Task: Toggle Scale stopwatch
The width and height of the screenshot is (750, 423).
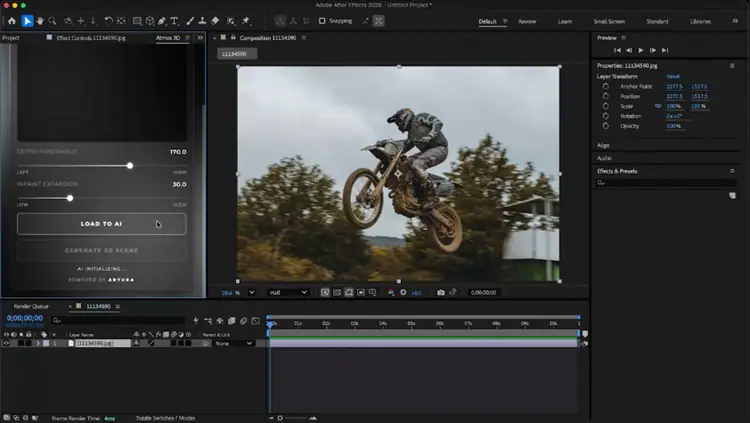Action: coord(606,106)
